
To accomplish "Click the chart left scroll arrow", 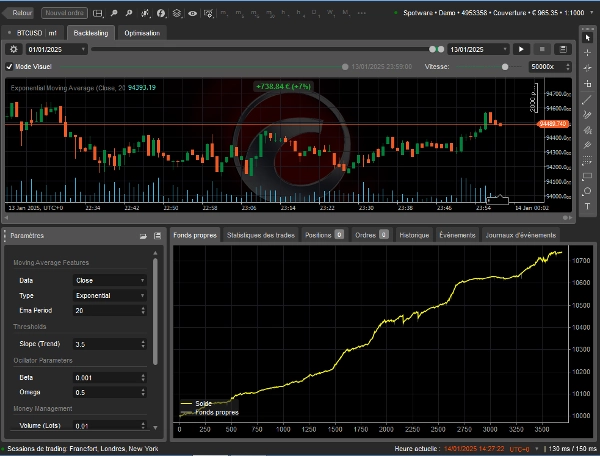I will (x=6, y=218).
